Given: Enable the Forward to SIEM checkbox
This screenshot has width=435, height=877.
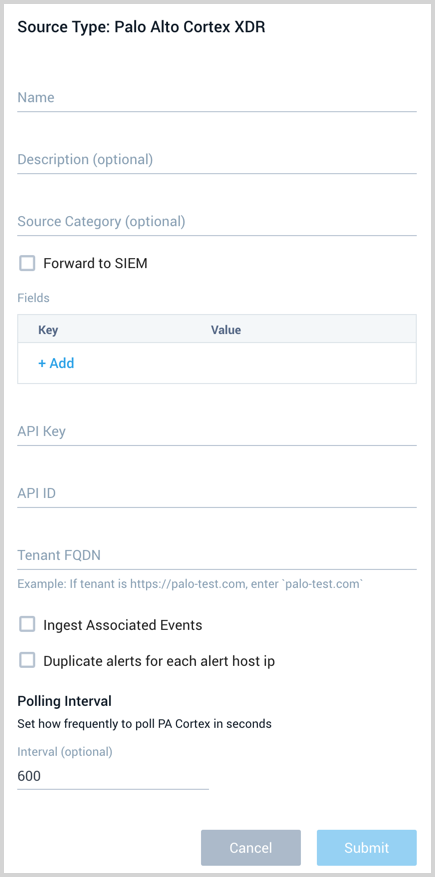Looking at the screenshot, I should click(x=27, y=263).
